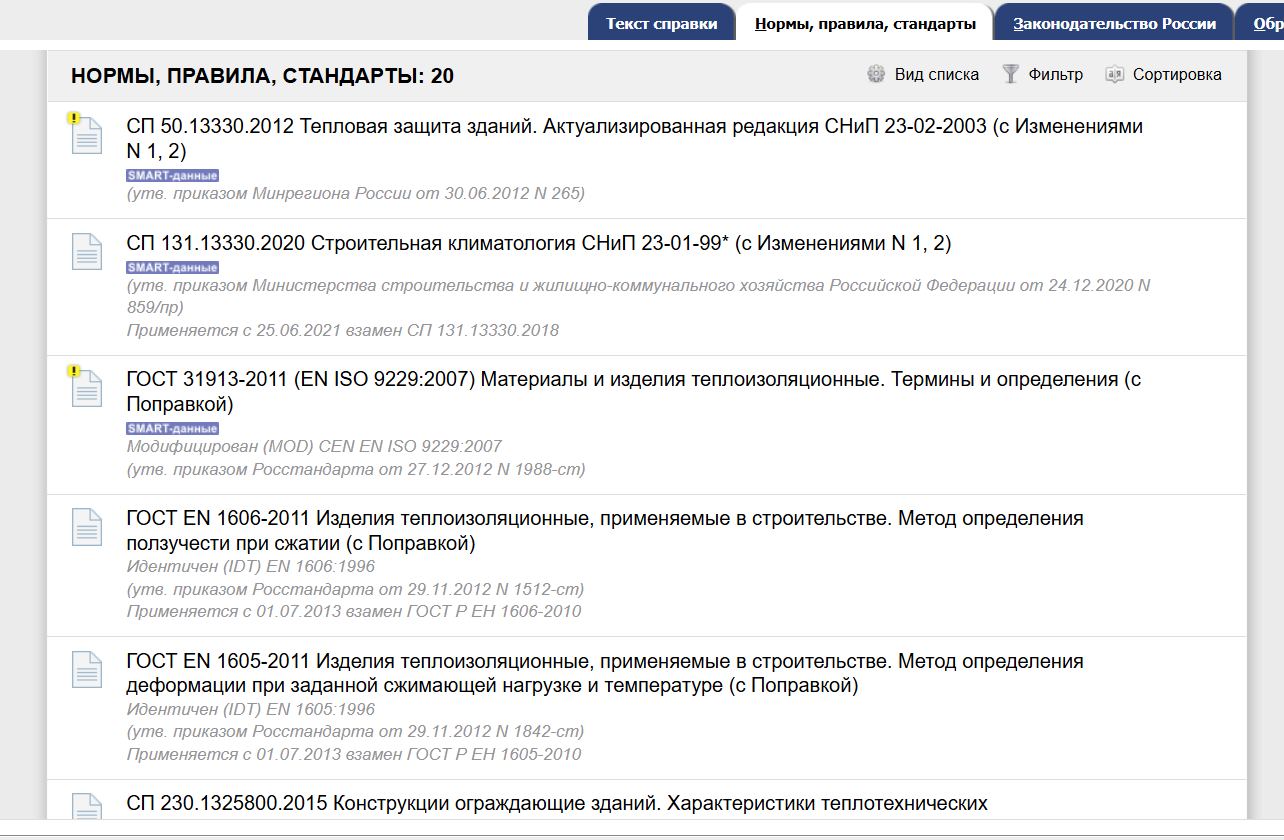Click SMART-данные badge under ГОСТ 31913-2011
The width and height of the screenshot is (1284, 840).
(x=172, y=428)
